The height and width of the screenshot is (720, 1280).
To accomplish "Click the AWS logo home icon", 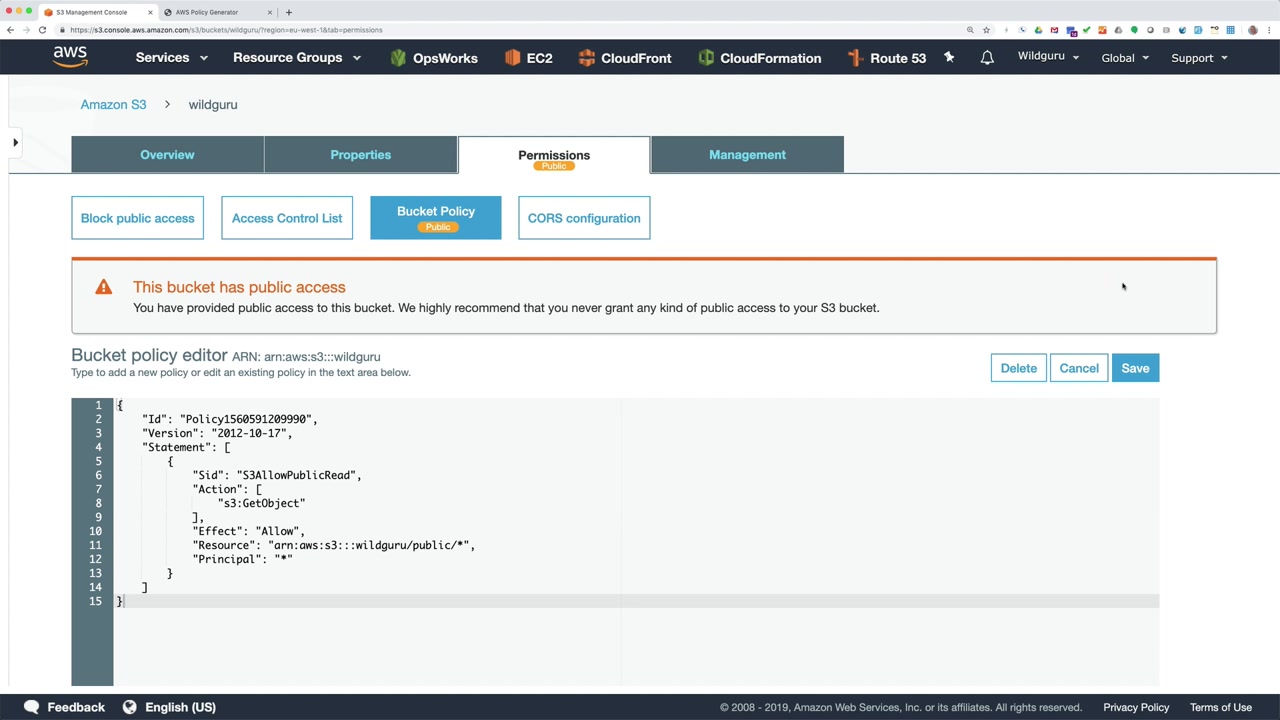I will tap(70, 57).
